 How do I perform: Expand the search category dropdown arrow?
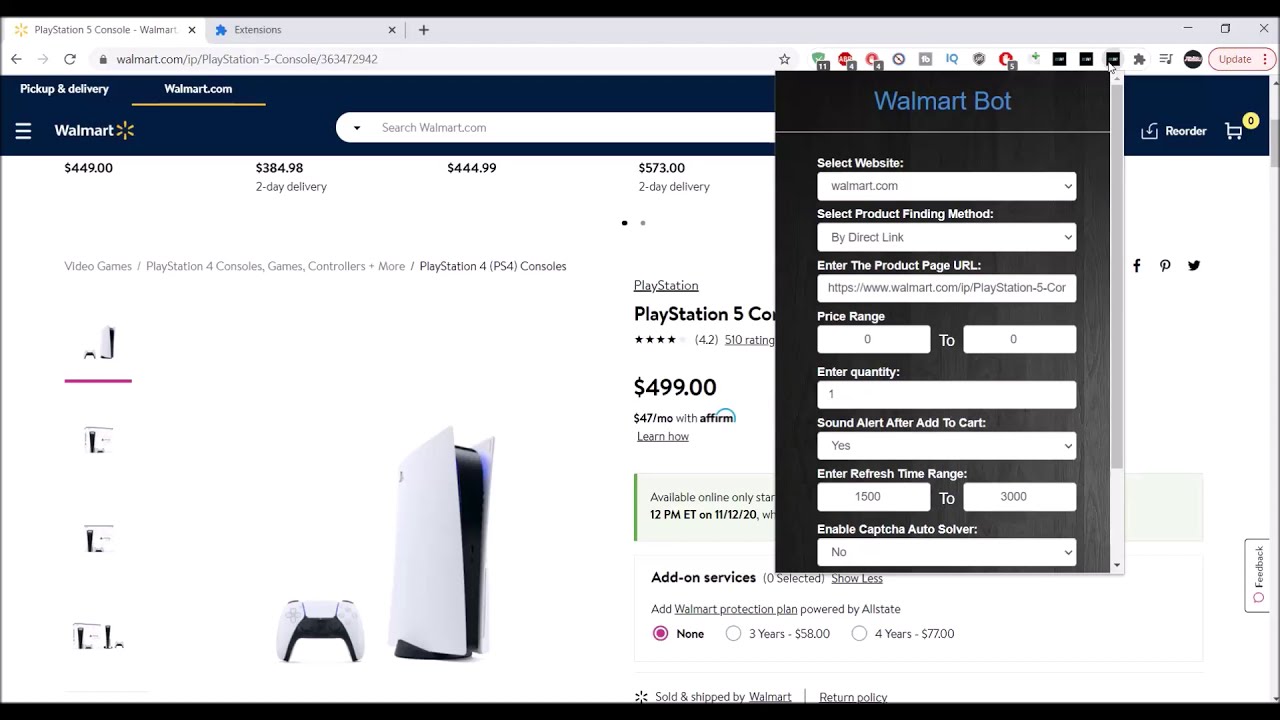pos(357,128)
